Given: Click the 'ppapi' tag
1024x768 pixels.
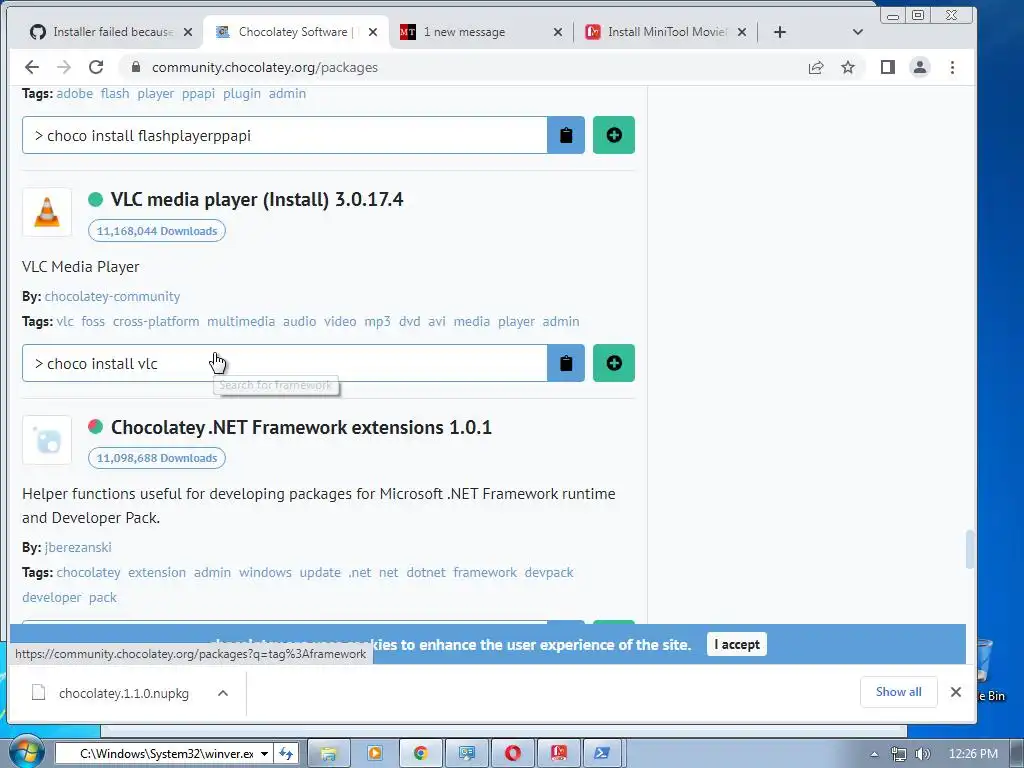Looking at the screenshot, I should pyautogui.click(x=199, y=93).
